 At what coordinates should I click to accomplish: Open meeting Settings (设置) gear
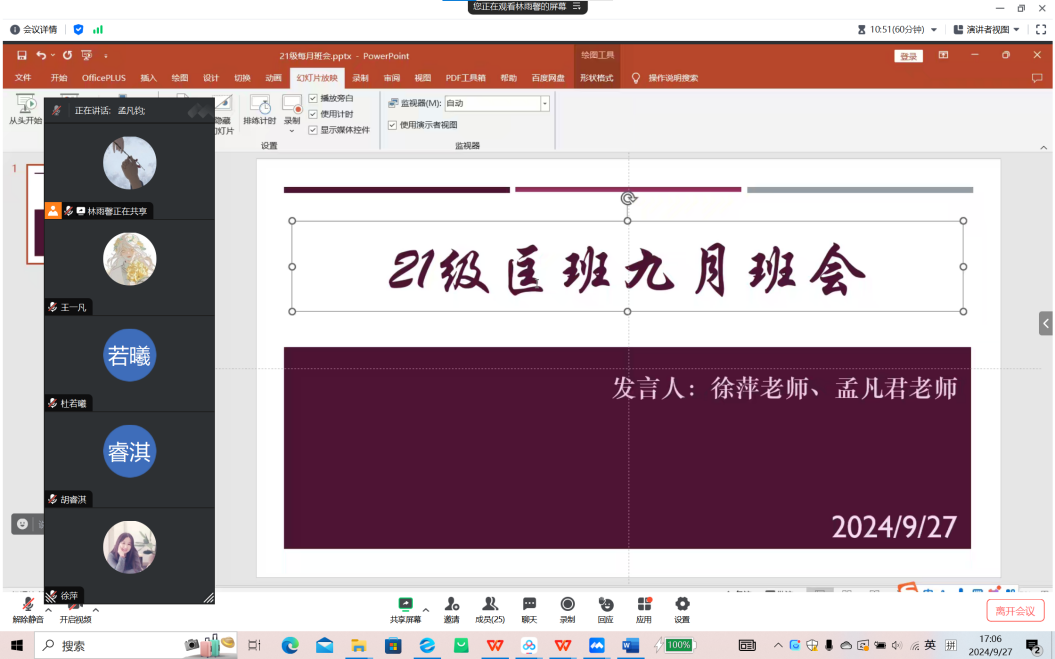click(682, 605)
